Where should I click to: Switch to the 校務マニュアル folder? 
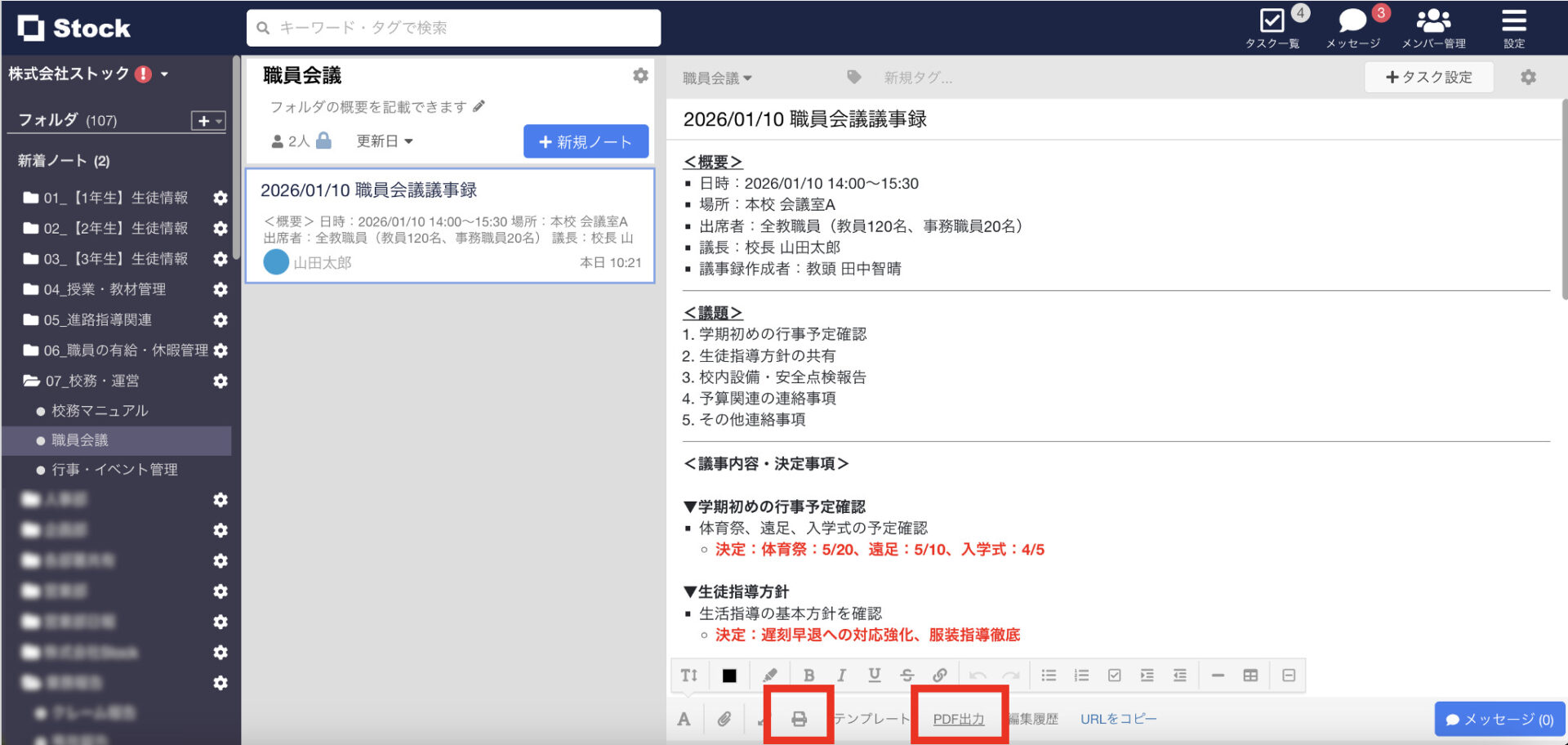click(x=96, y=411)
